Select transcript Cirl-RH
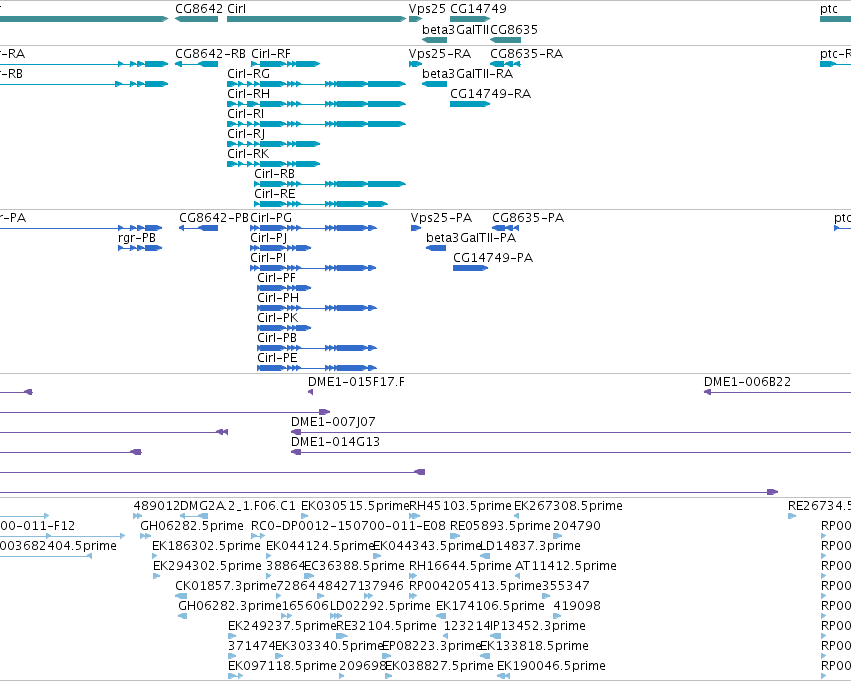This screenshot has height=681, width=851. [x=316, y=104]
